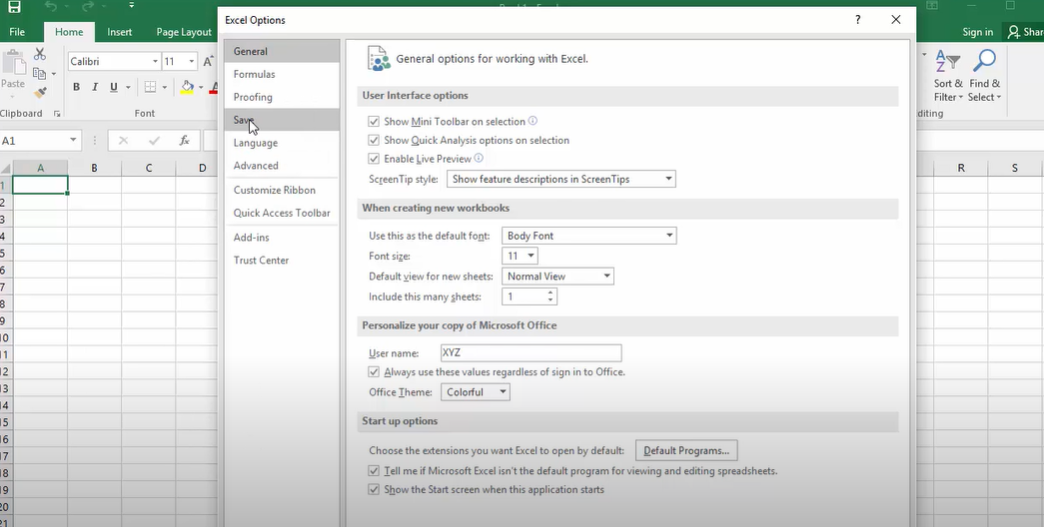Toggle Show the Start screen when application starts
The height and width of the screenshot is (527, 1044).
tap(374, 490)
